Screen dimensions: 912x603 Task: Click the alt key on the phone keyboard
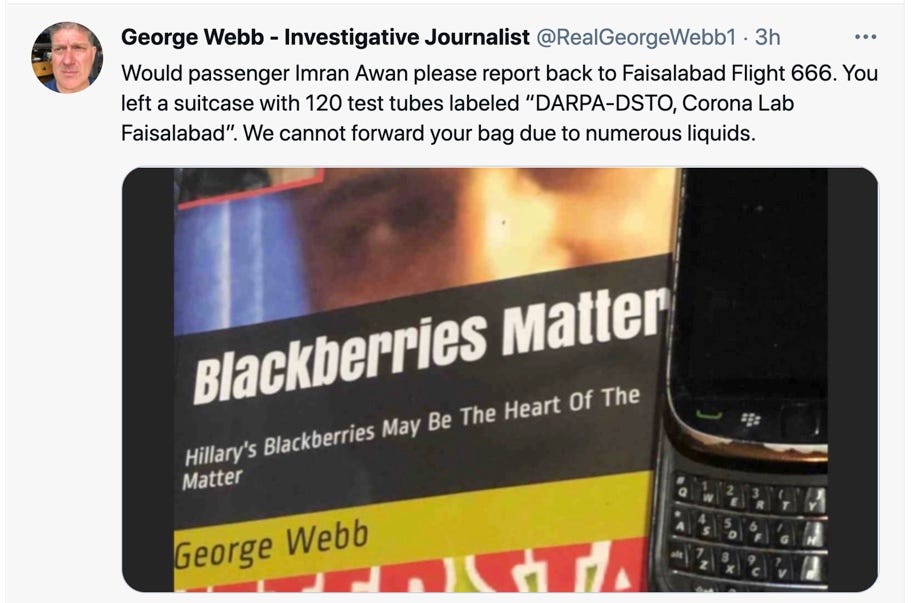coord(678,553)
